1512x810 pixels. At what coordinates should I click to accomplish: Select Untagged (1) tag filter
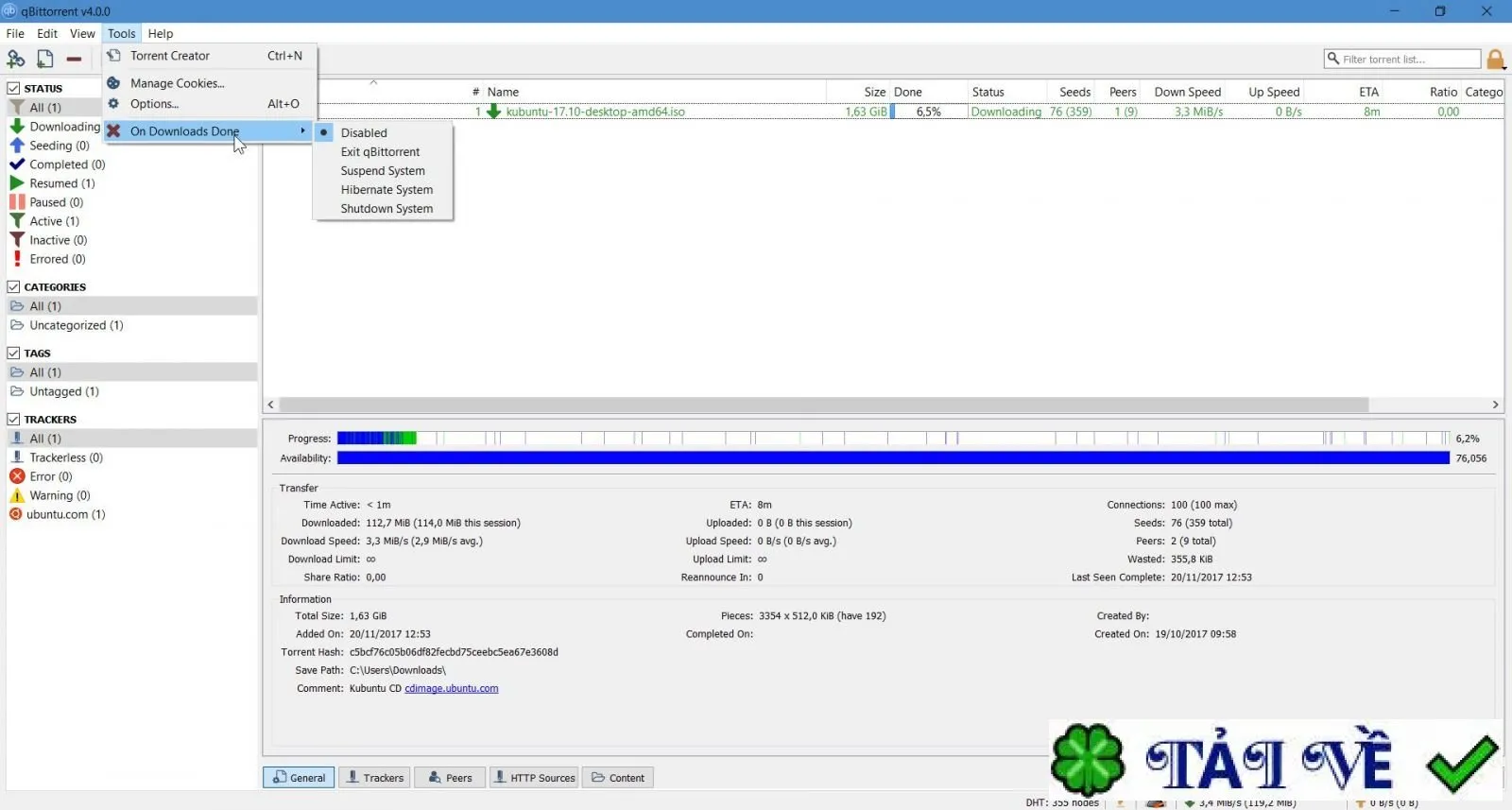click(x=63, y=391)
